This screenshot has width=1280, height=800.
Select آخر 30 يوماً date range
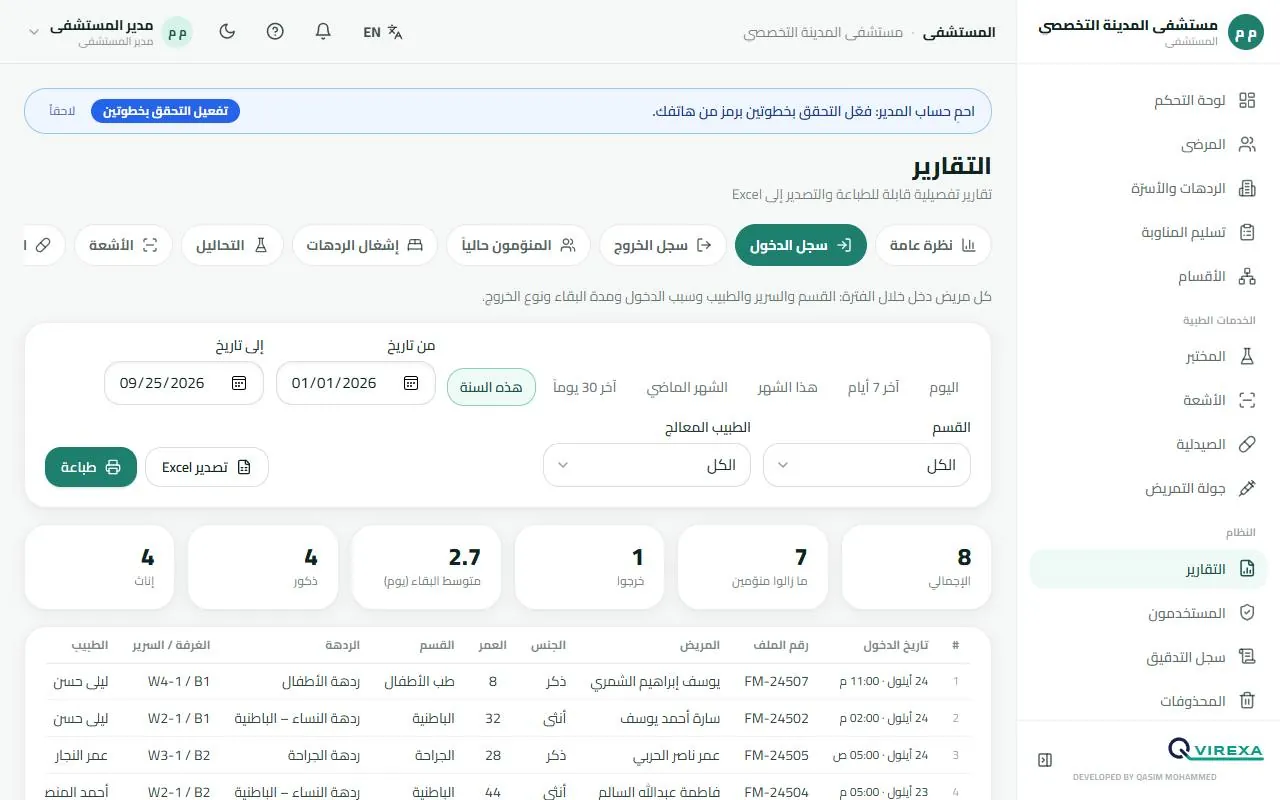pos(585,387)
